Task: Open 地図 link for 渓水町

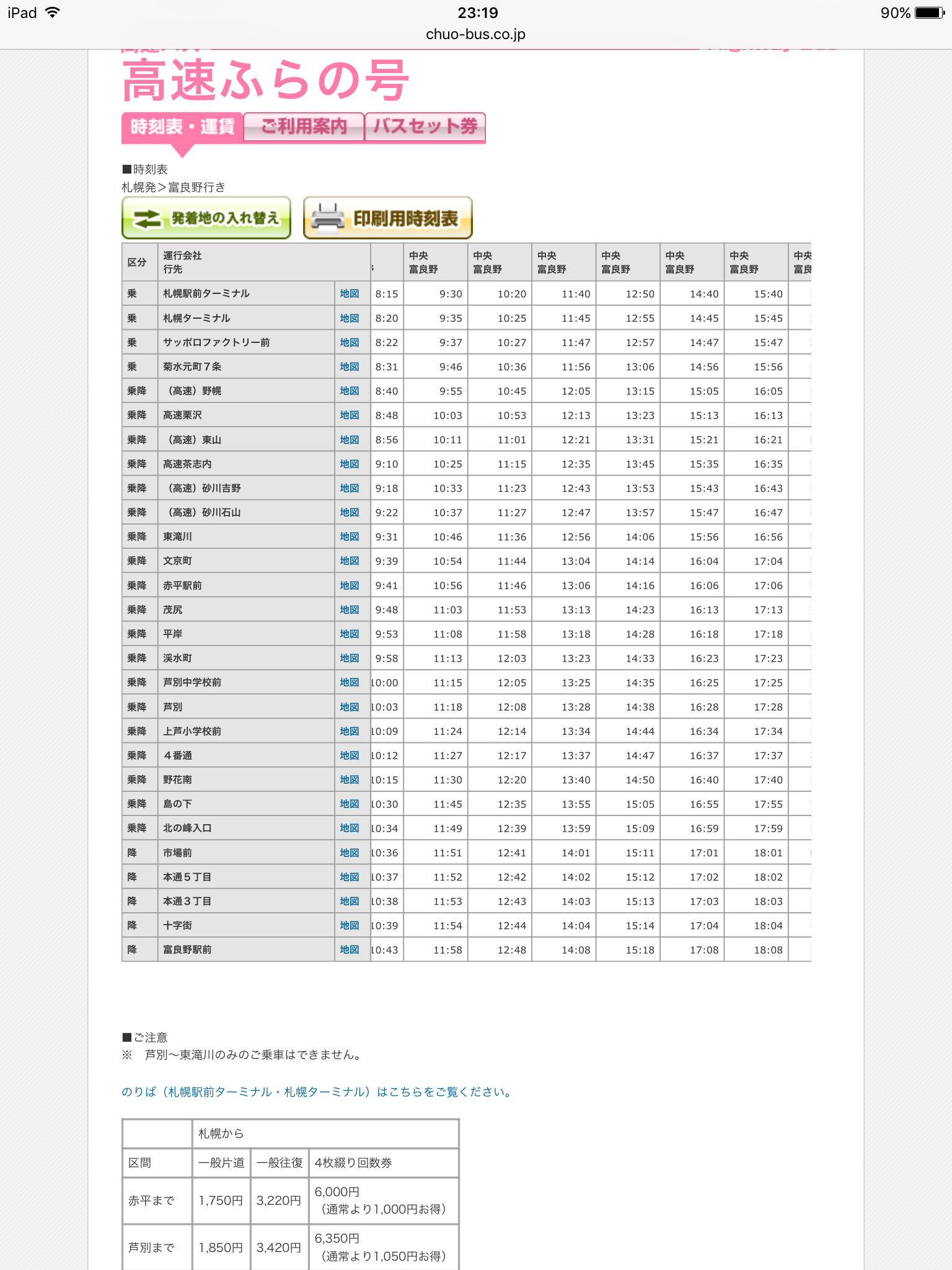Action: [x=350, y=658]
